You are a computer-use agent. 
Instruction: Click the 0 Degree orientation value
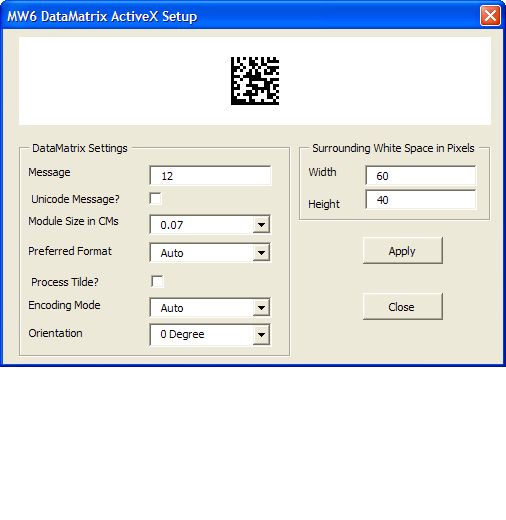pos(182,334)
